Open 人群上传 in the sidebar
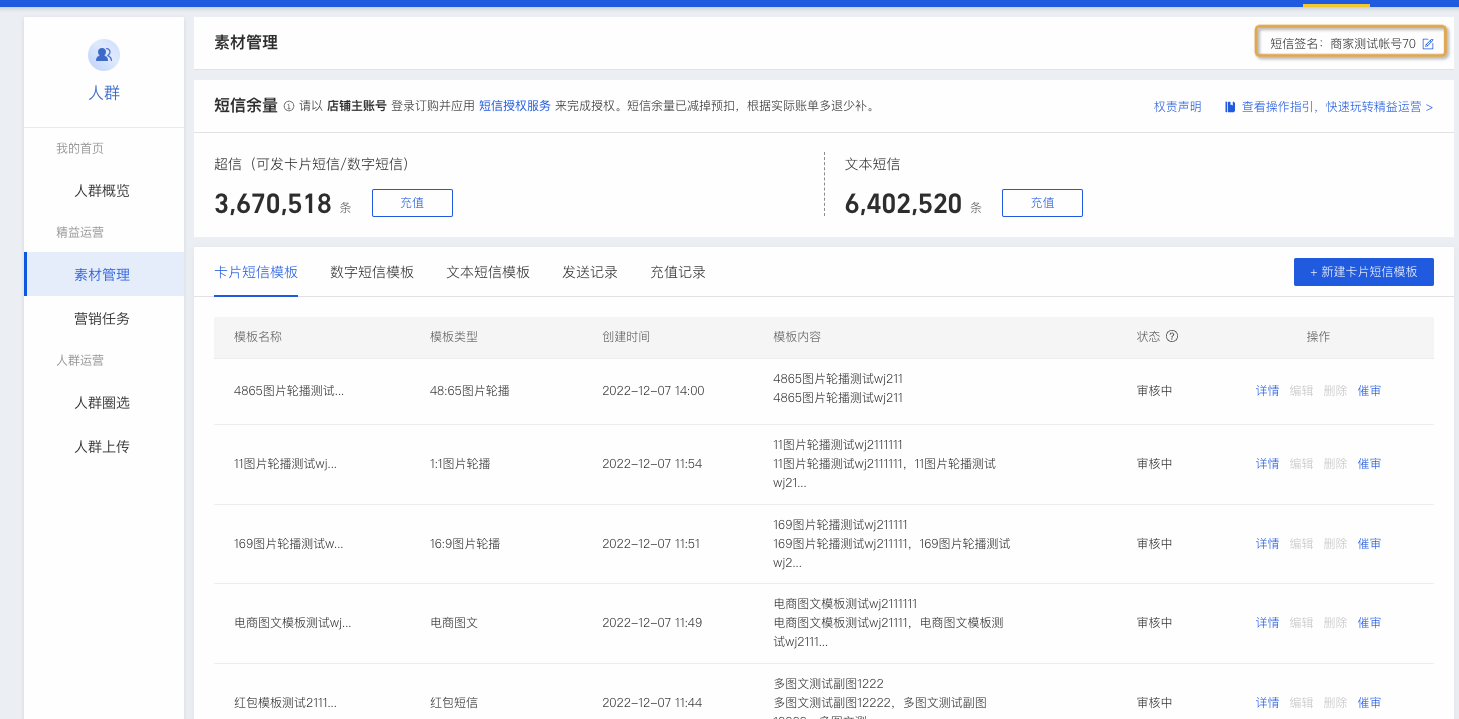Screen dimensions: 1459x719 click(102, 447)
